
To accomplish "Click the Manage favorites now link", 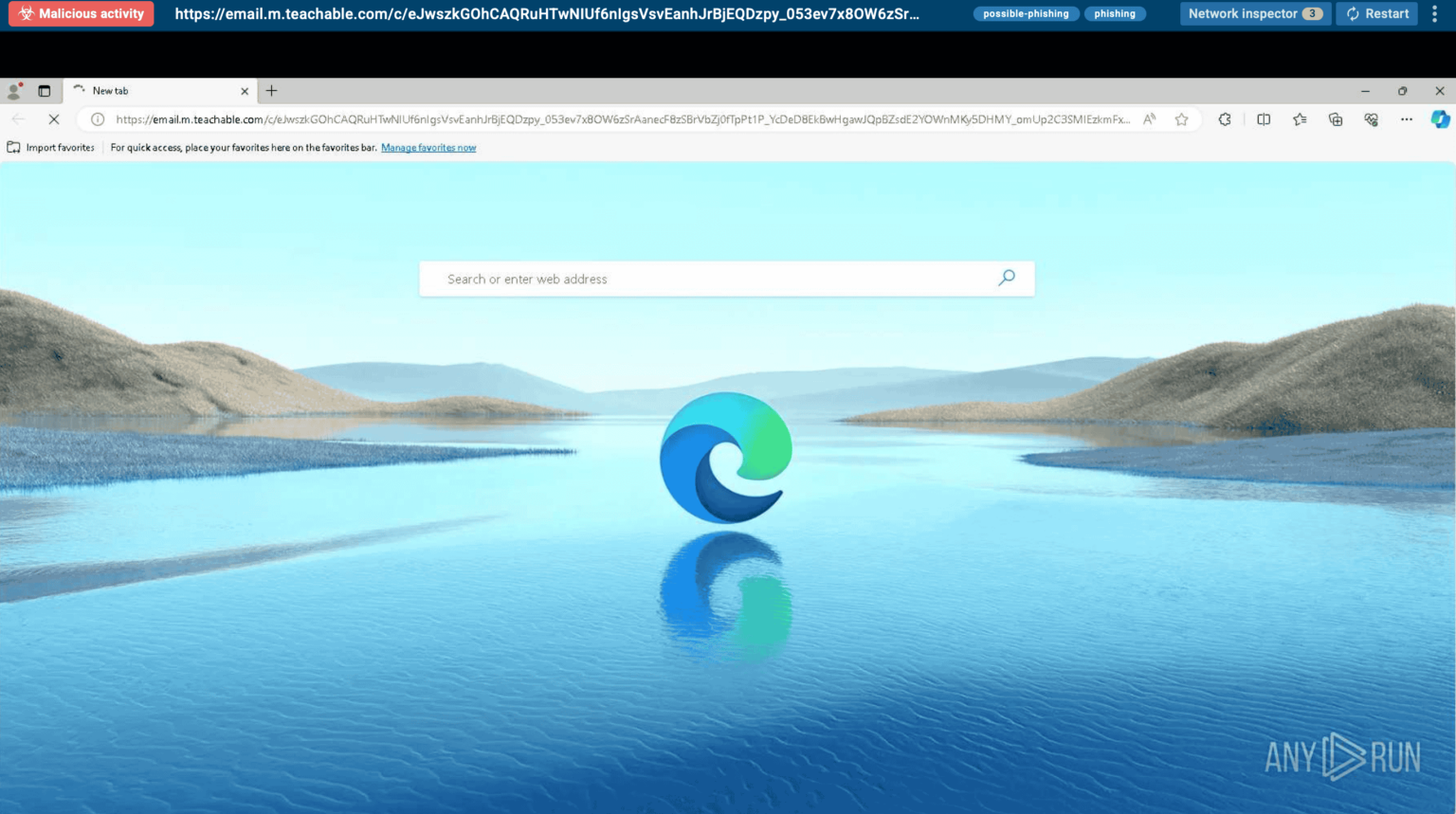I will (428, 148).
